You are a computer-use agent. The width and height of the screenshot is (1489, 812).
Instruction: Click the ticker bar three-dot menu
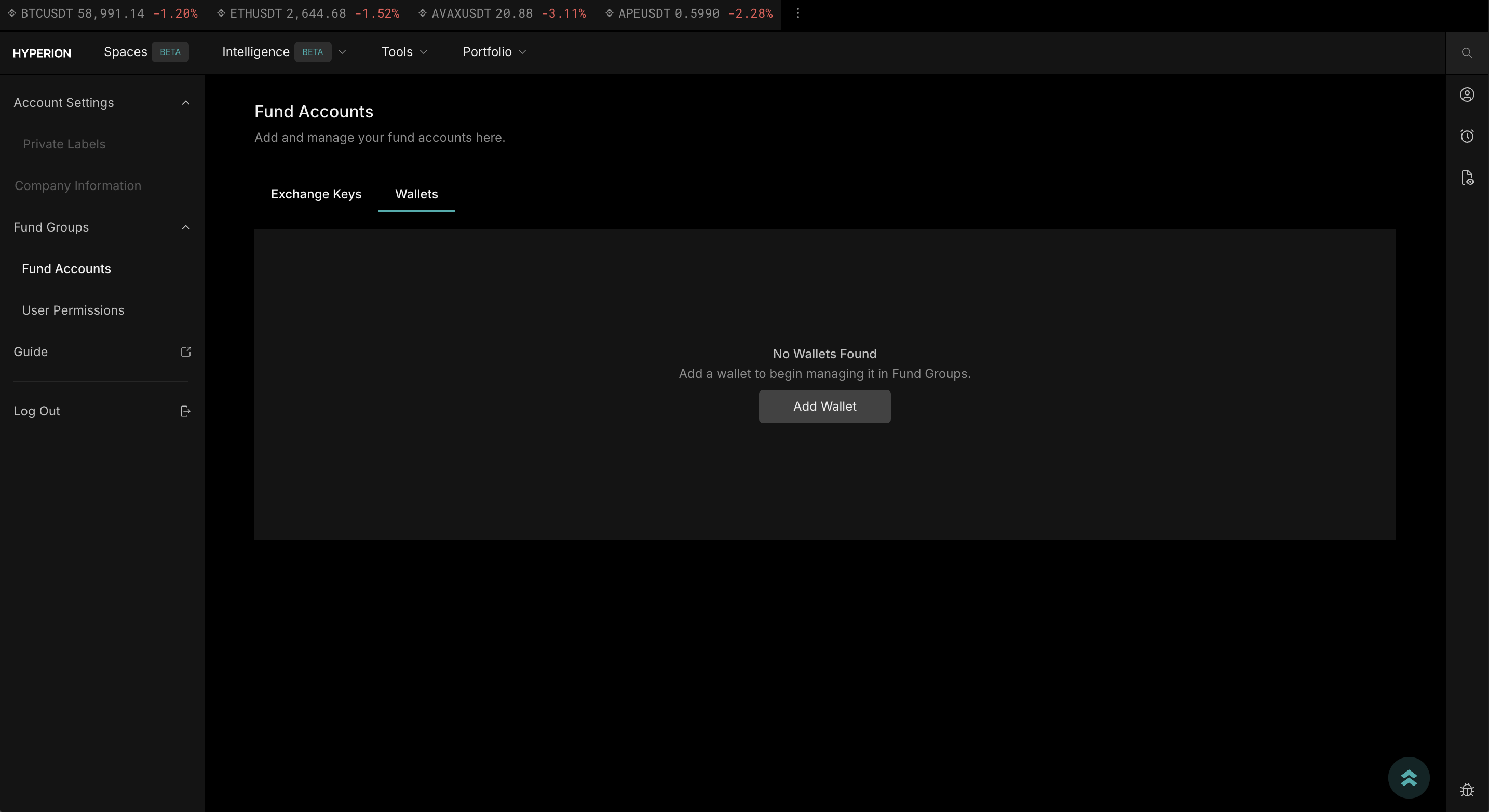point(797,12)
